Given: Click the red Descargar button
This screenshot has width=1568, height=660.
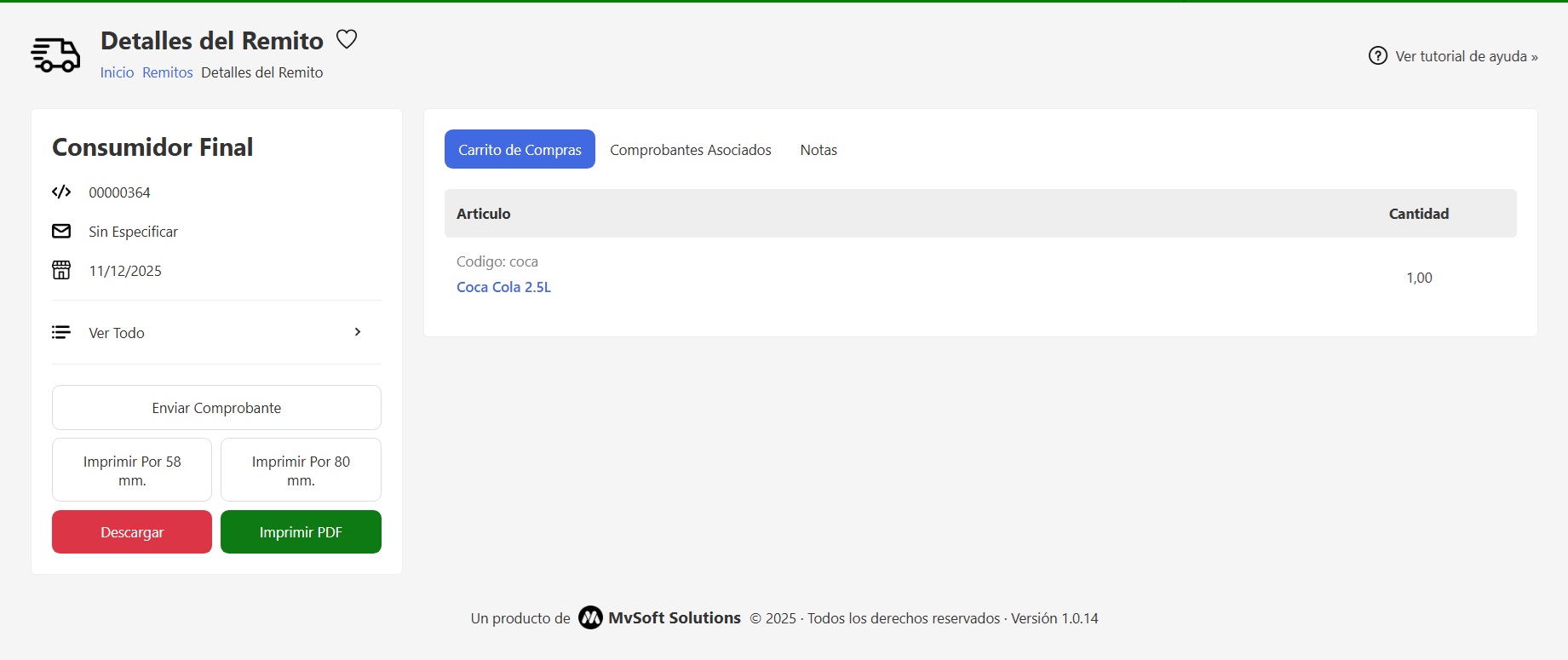Looking at the screenshot, I should [x=132, y=532].
